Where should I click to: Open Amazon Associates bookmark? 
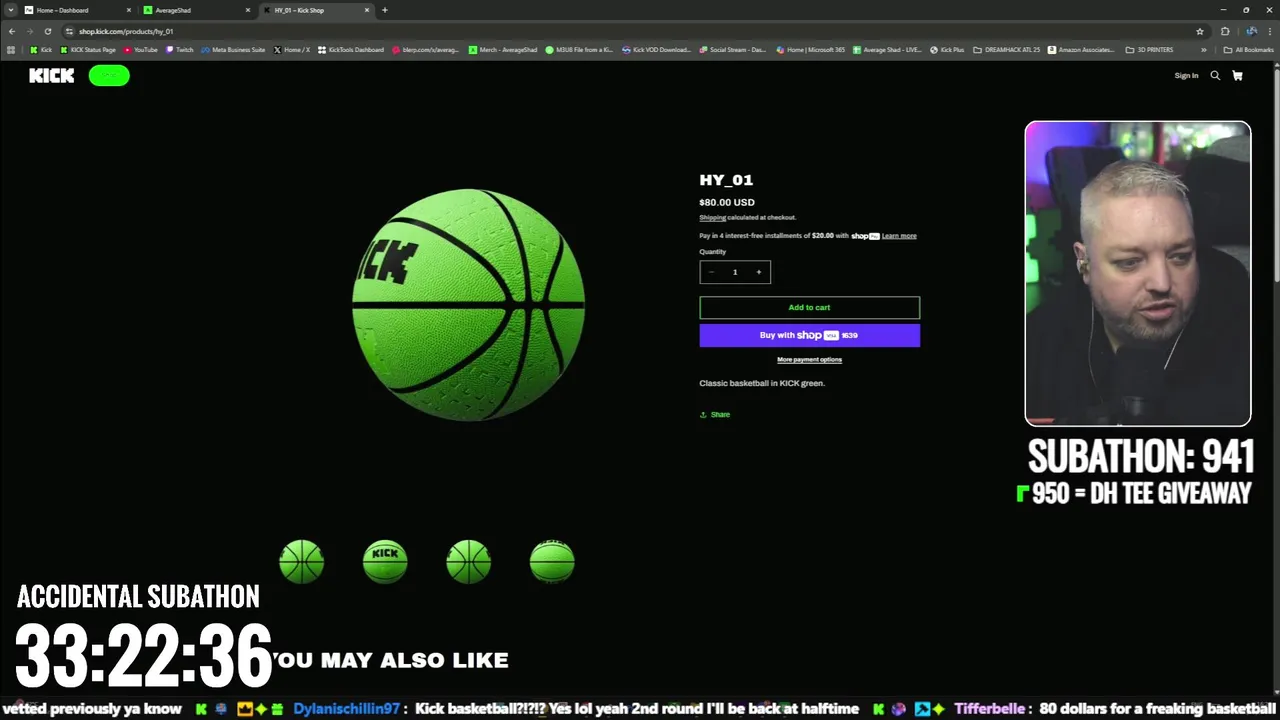(1080, 49)
